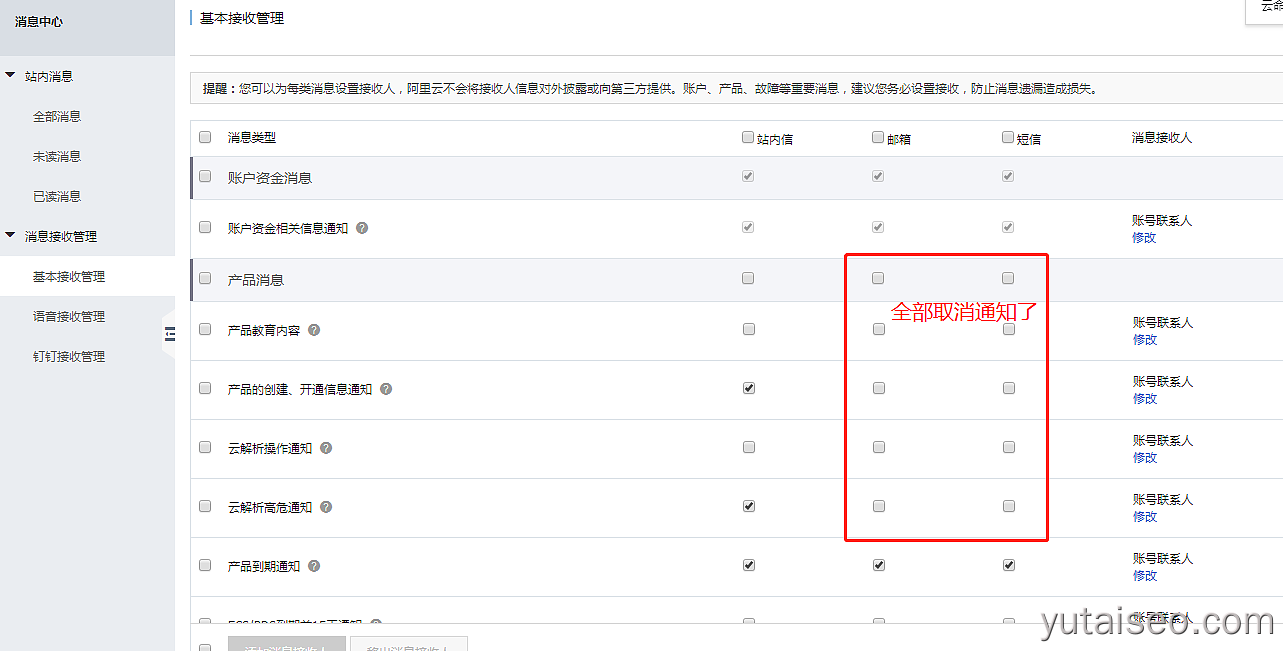Click the 消息中心 sidebar title

tap(39, 21)
